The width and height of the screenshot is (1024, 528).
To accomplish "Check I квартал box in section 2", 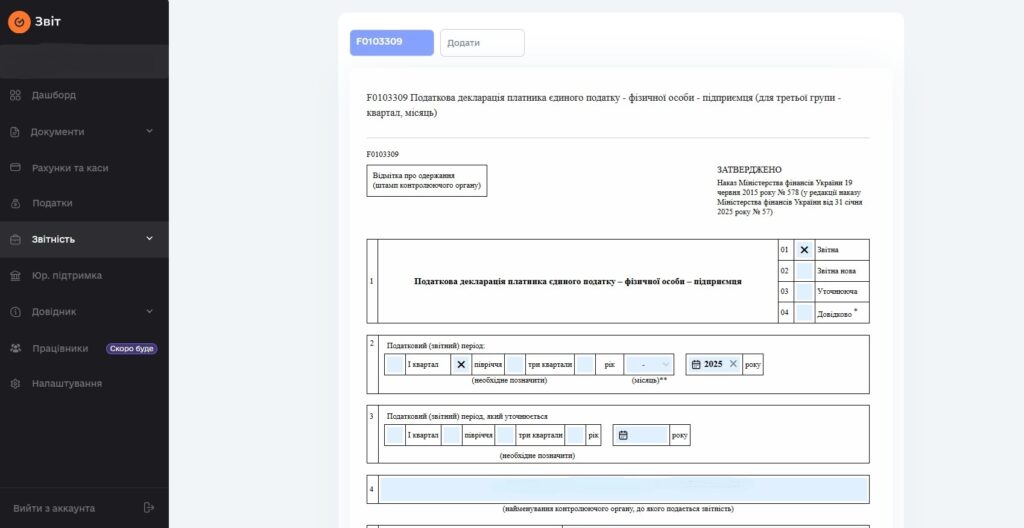I will coord(394,365).
